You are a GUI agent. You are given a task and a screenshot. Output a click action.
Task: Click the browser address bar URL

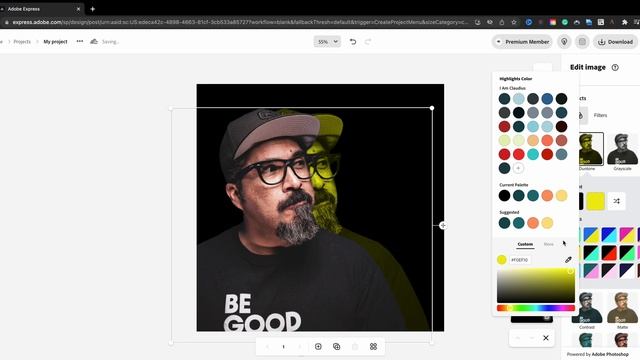(x=240, y=22)
